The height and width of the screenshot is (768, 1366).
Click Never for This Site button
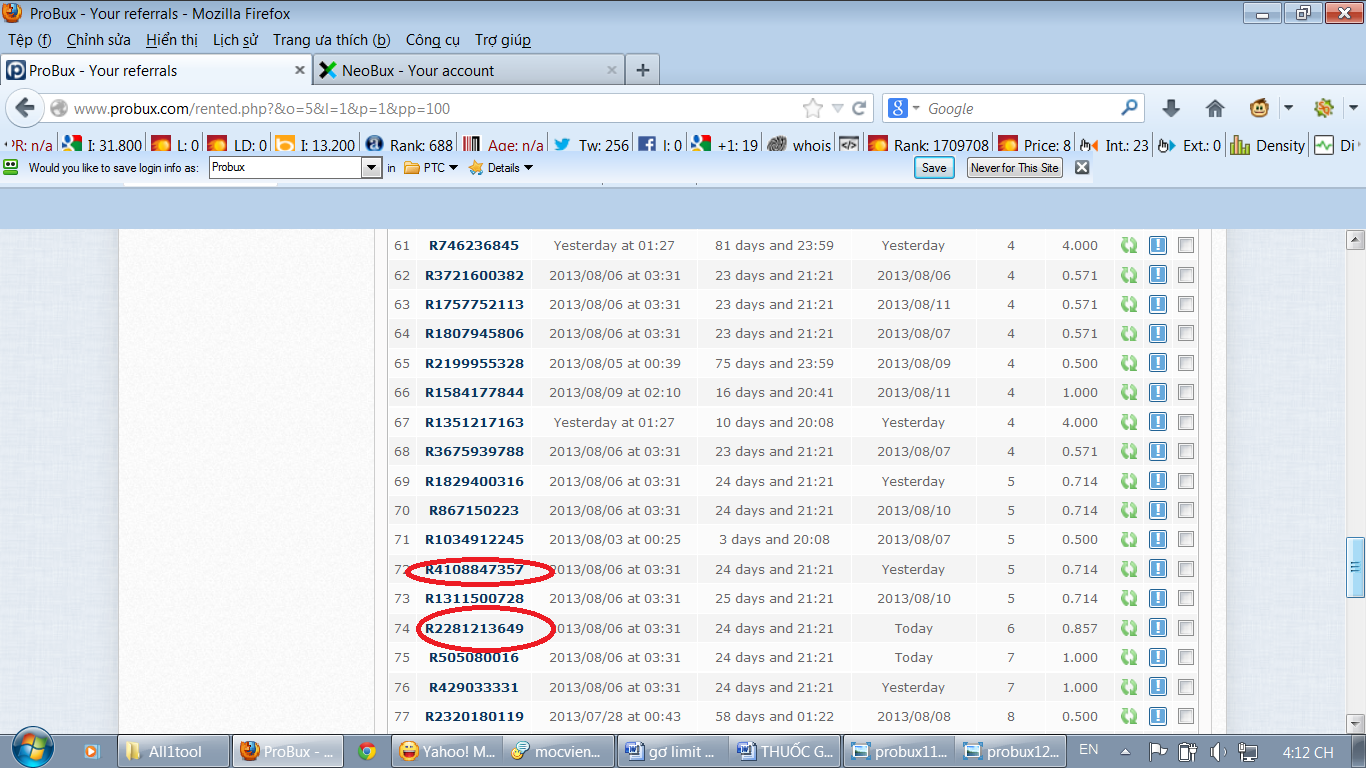1014,168
